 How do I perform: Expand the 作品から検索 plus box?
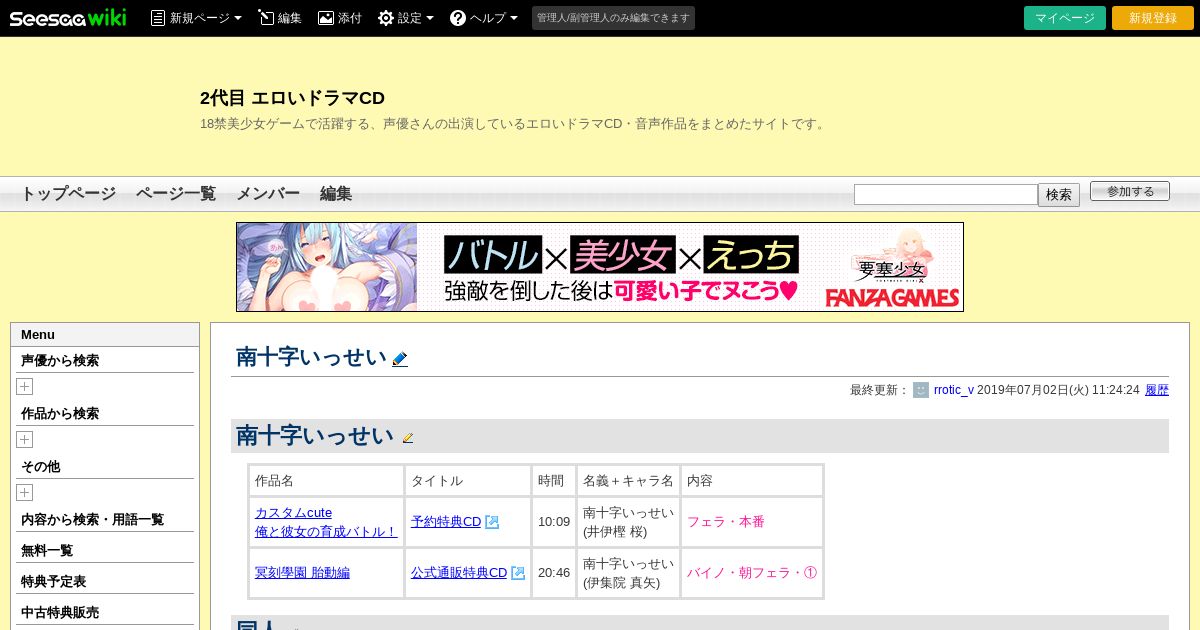pos(25,440)
